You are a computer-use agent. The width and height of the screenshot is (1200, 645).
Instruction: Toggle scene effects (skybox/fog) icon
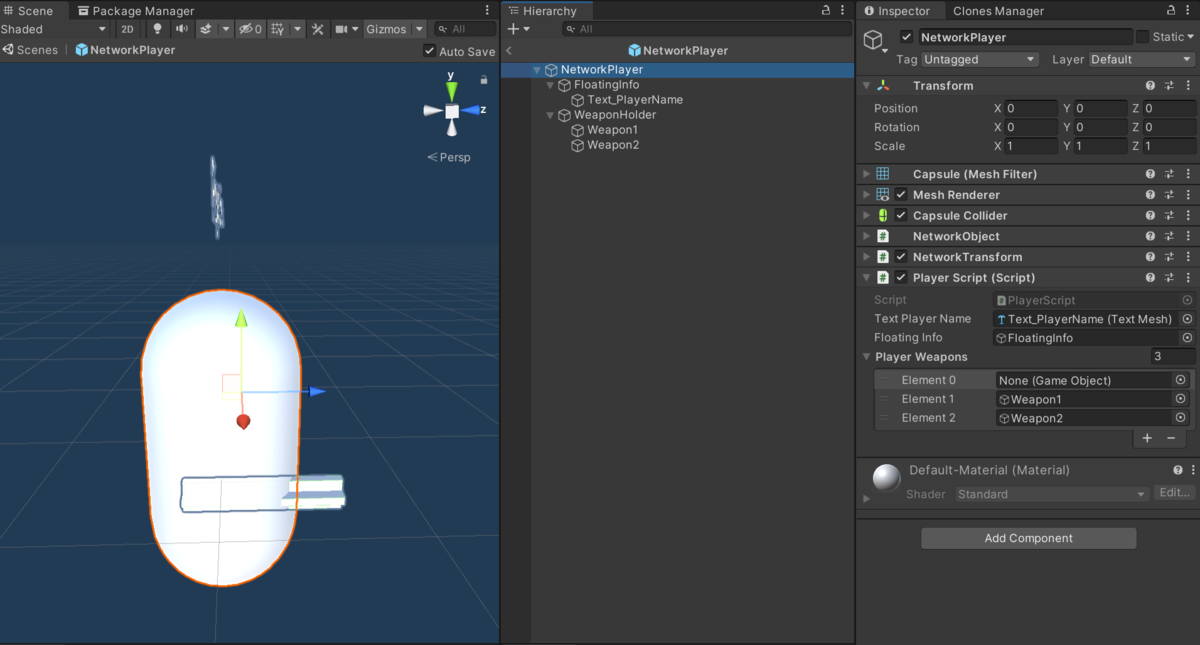tap(206, 29)
